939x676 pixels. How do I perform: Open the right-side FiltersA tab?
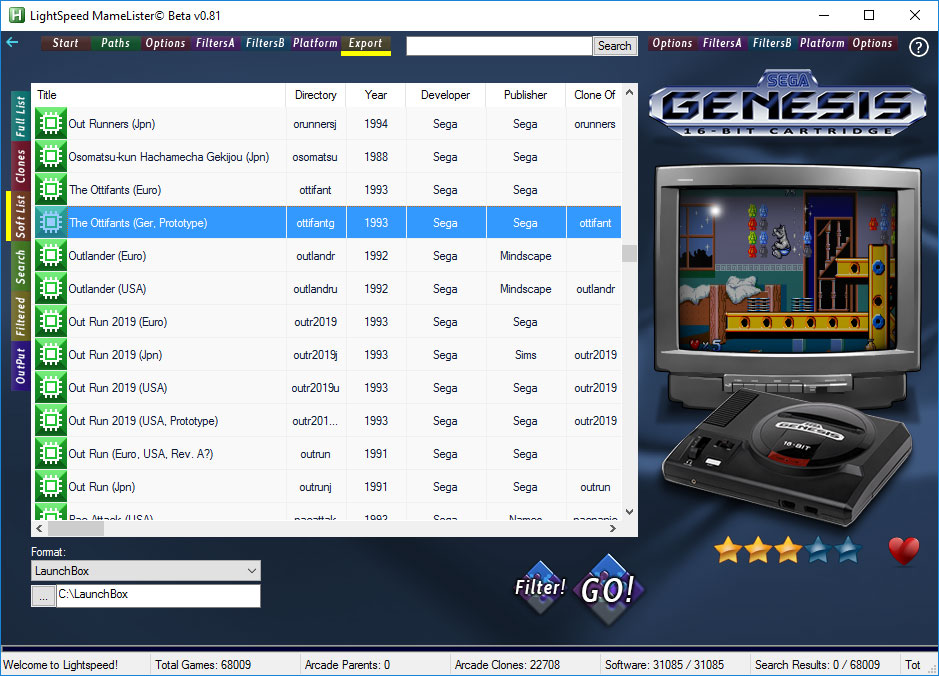point(722,43)
